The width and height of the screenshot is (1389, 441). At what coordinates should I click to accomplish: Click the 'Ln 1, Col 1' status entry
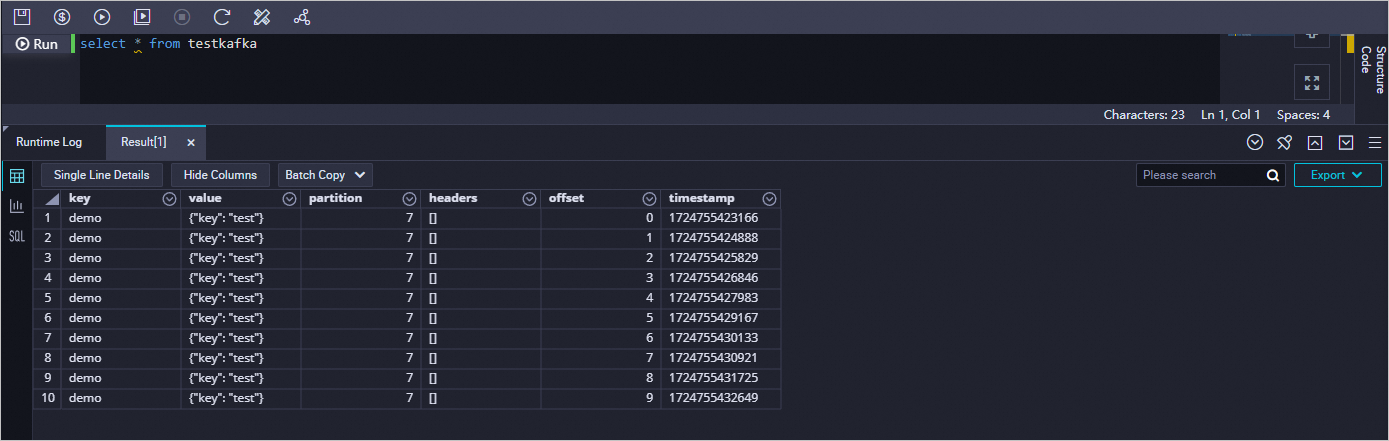[x=1231, y=115]
